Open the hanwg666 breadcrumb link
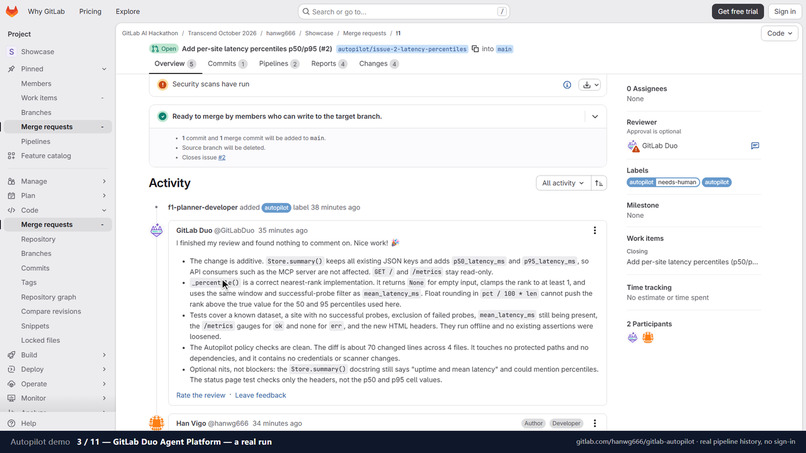The image size is (806, 453). coord(281,33)
